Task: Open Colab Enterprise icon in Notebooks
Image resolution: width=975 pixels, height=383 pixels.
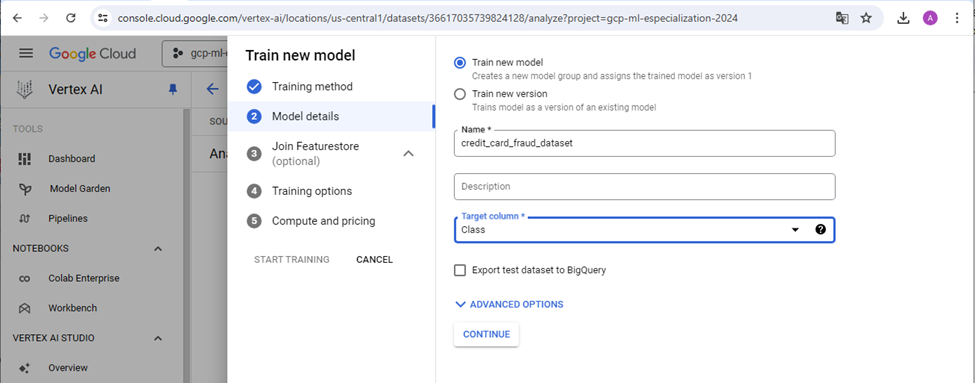Action: pos(25,278)
